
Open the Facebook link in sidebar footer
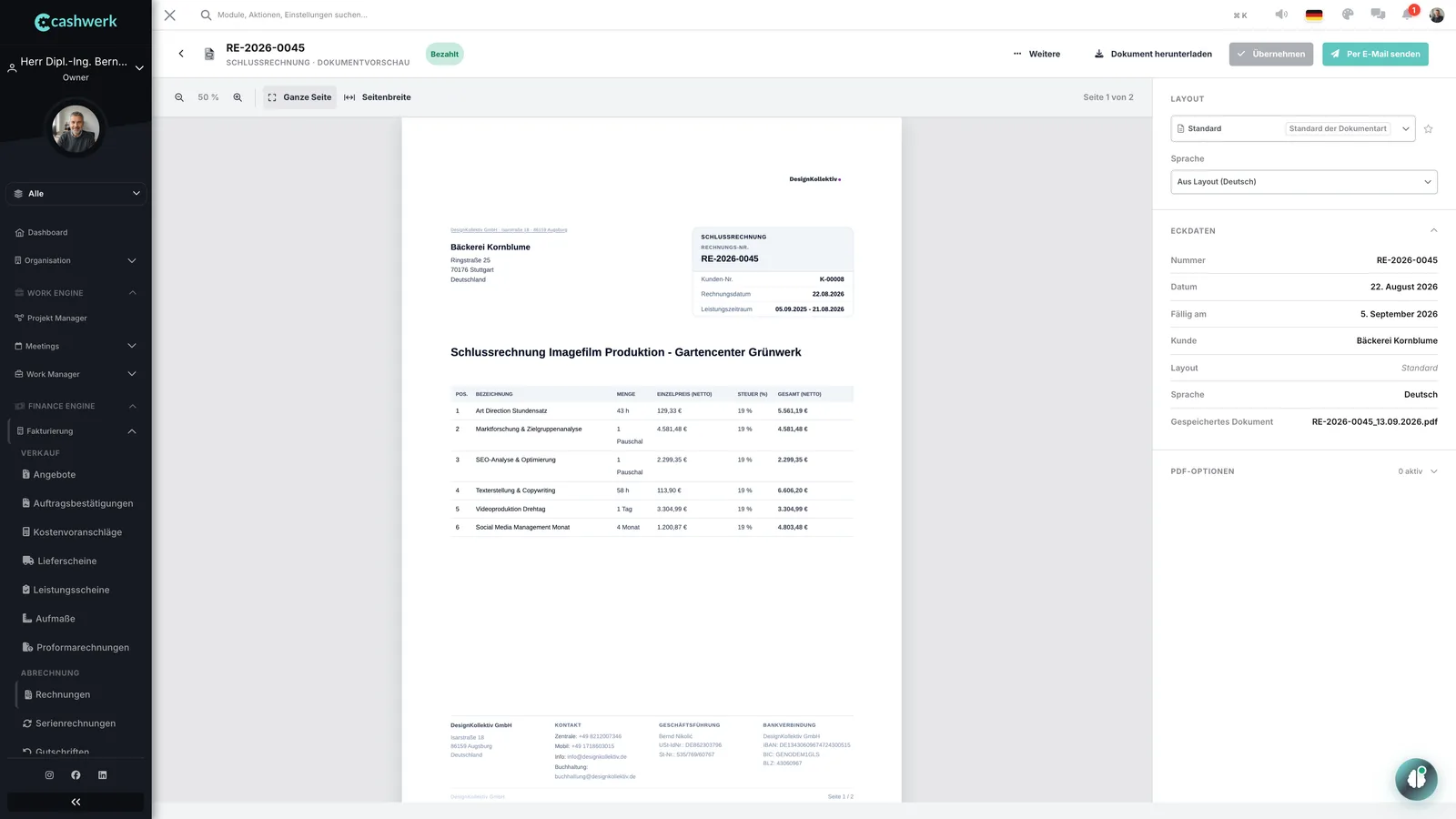[x=76, y=775]
